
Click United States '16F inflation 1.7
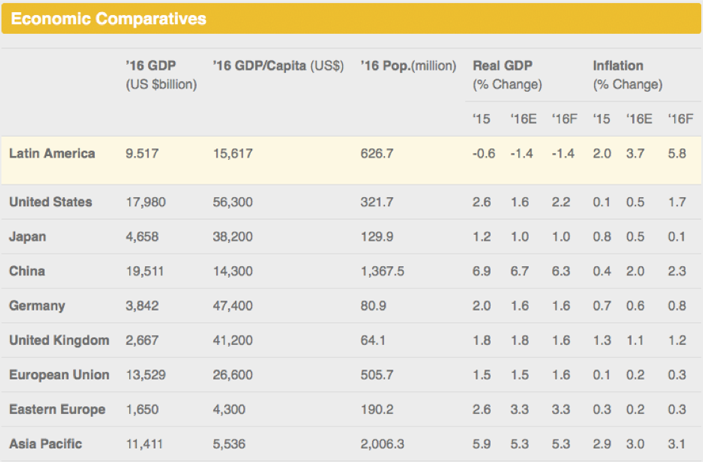point(677,202)
